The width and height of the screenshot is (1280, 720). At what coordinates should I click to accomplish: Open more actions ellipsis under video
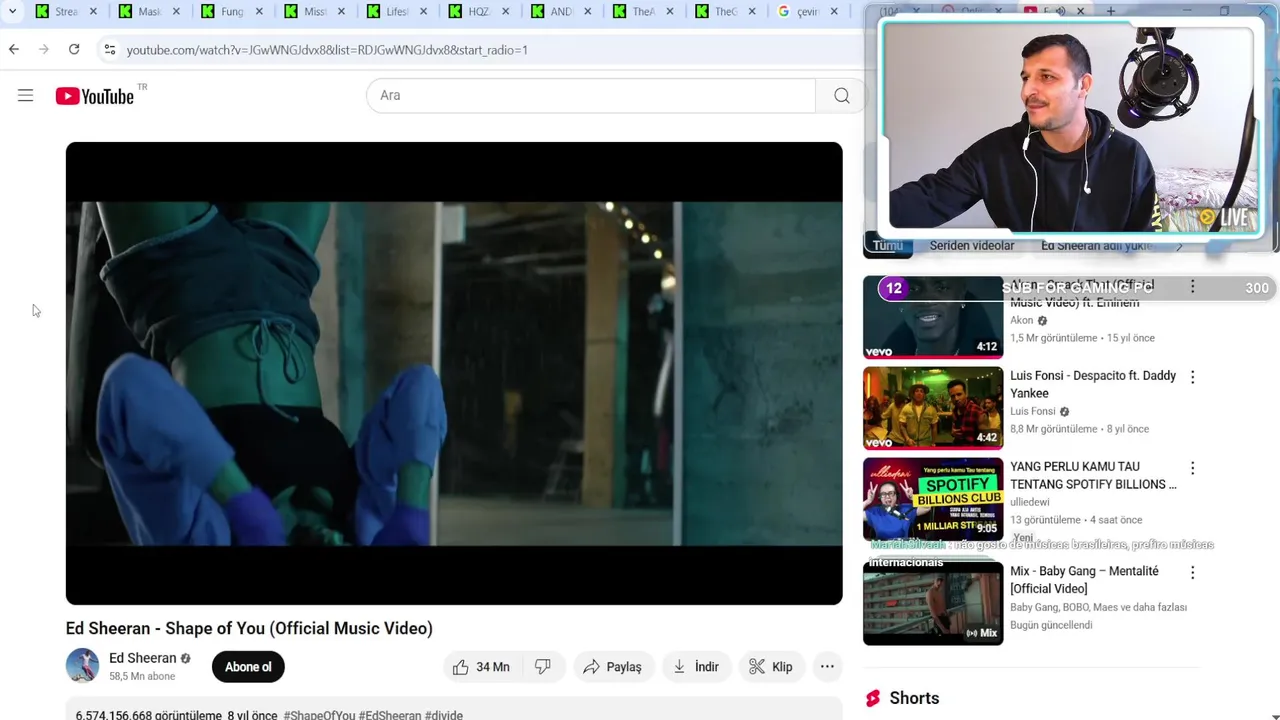(827, 667)
